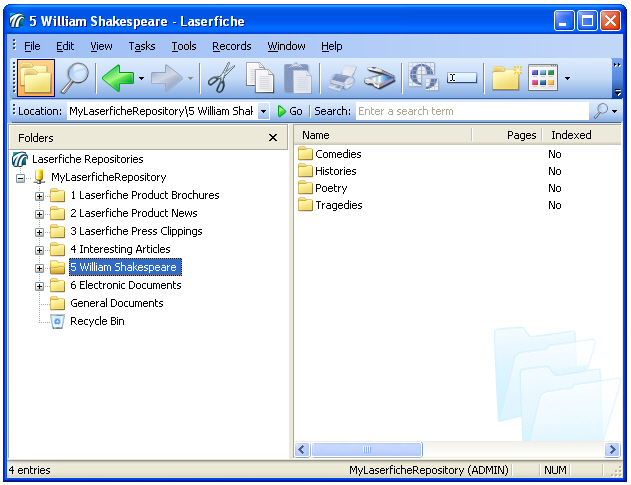Click the MyLaserficheRepository server icon
This screenshot has height=485, width=631.
pyautogui.click(x=39, y=177)
